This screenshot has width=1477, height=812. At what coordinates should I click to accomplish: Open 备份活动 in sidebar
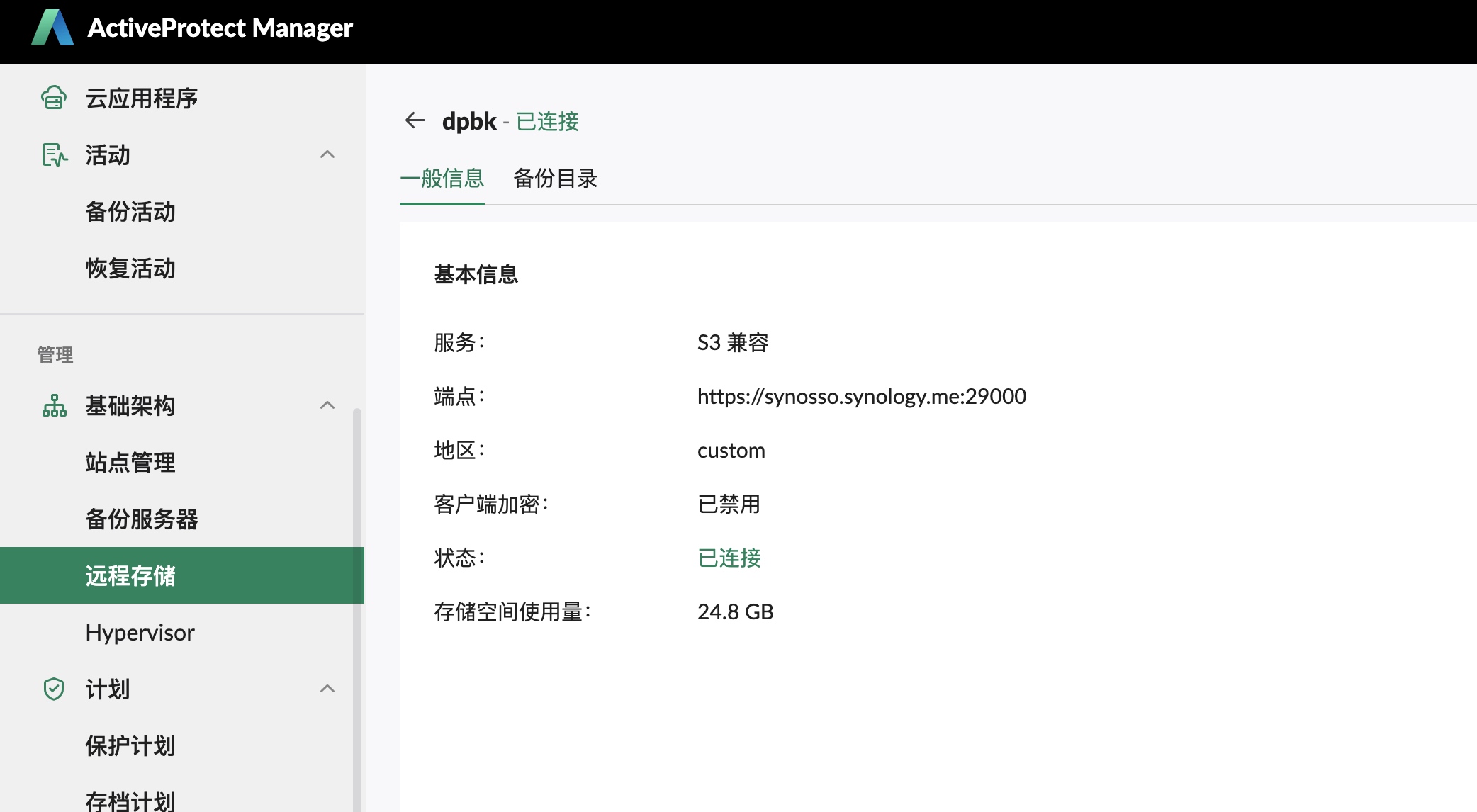coord(130,211)
